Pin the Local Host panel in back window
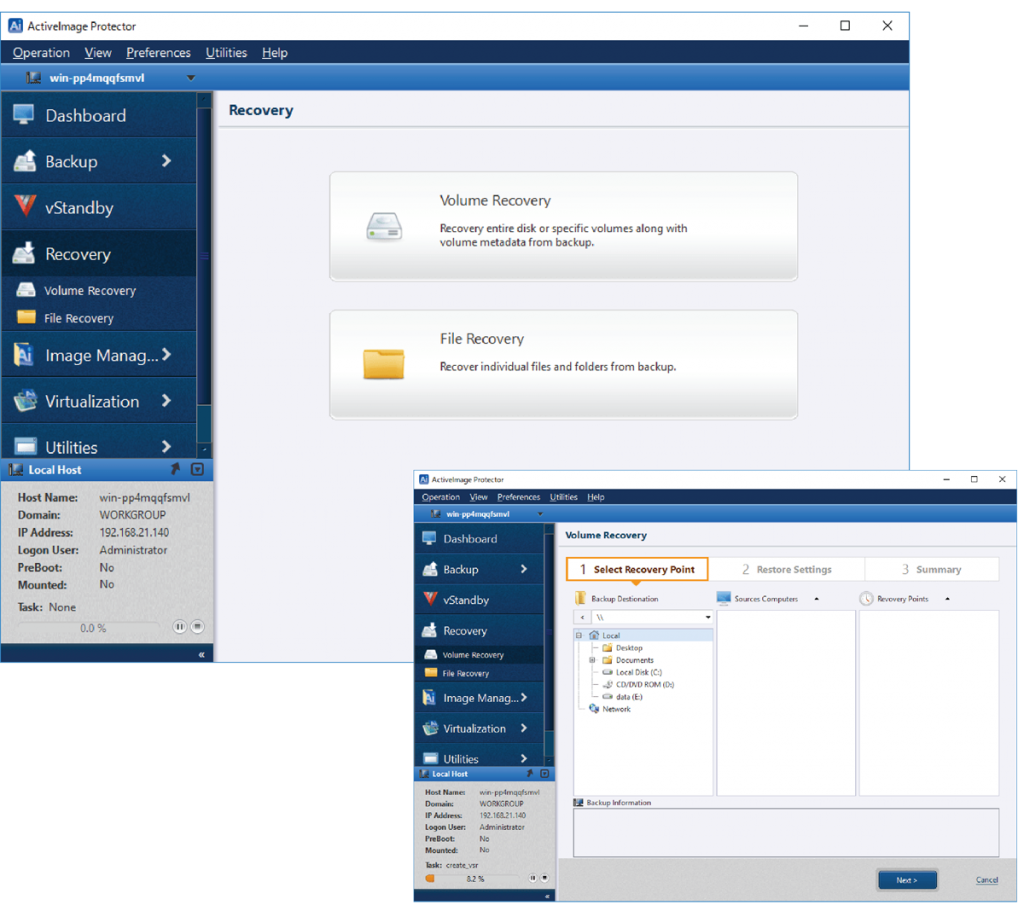1024x905 pixels. (x=176, y=469)
